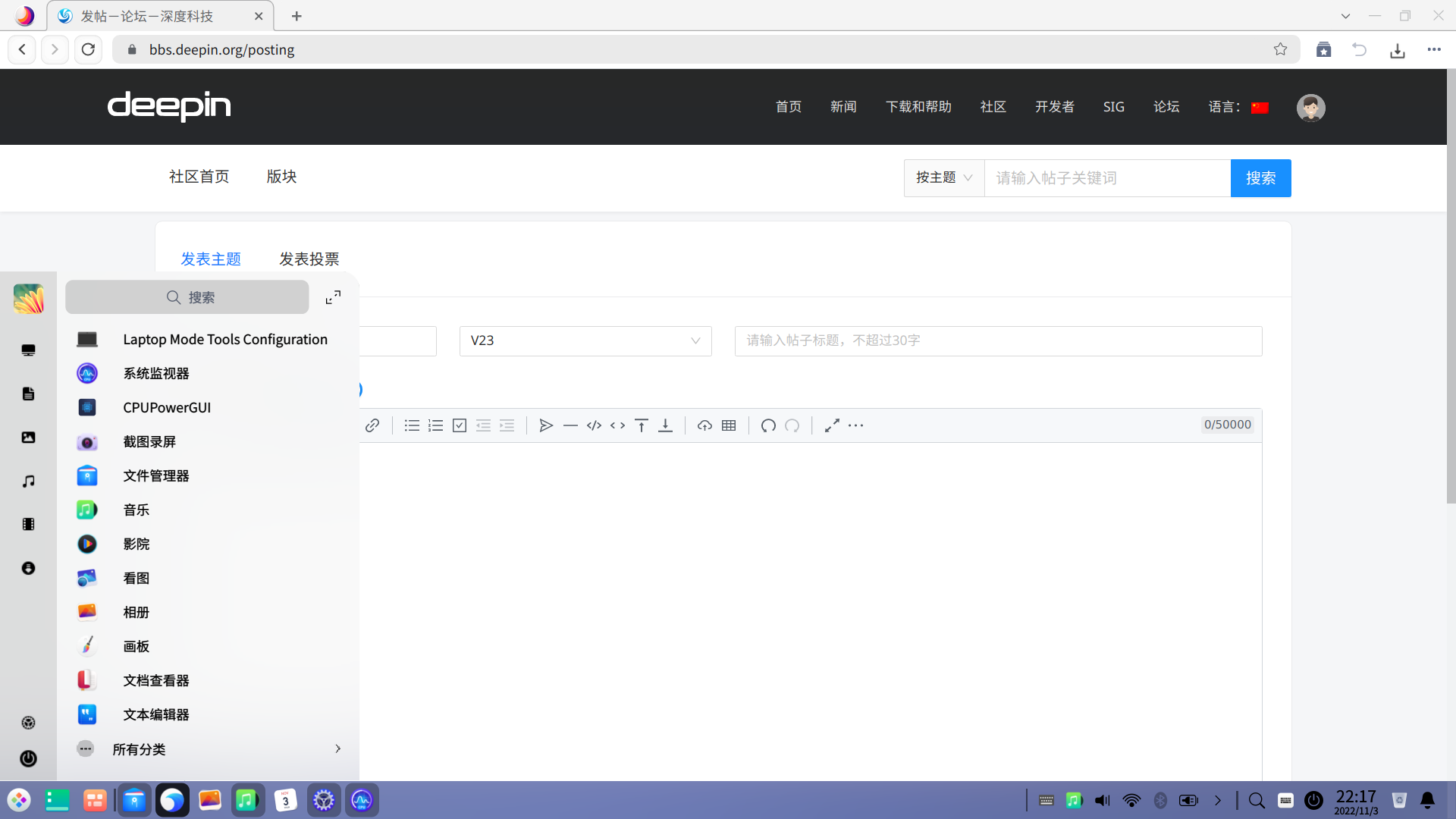Click the blue 搜索 button
This screenshot has height=819, width=1456.
1260,177
